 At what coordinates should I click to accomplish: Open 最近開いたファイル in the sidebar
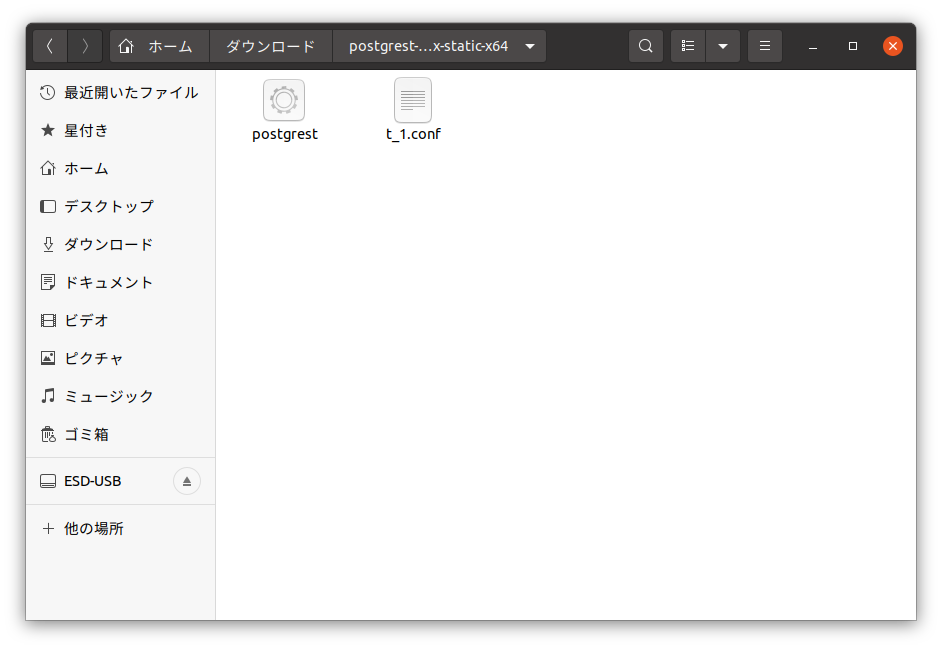click(x=120, y=93)
